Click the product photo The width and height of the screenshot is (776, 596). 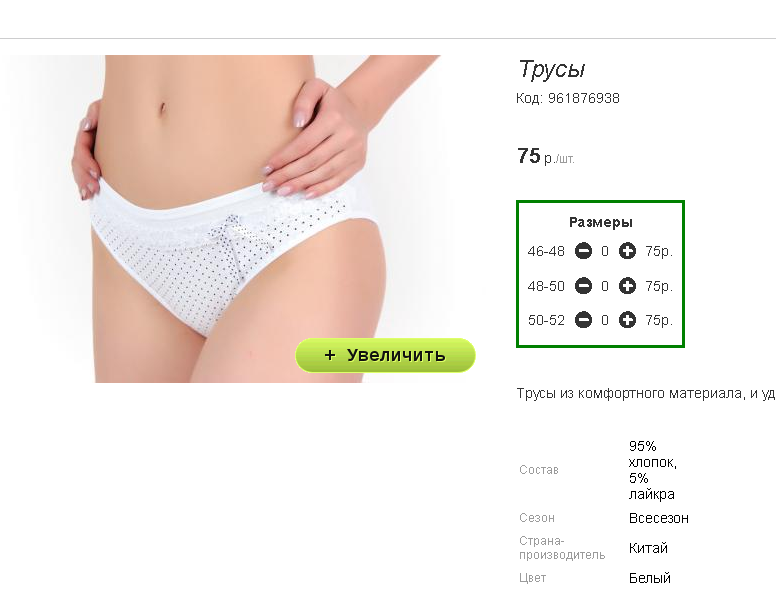pos(225,218)
